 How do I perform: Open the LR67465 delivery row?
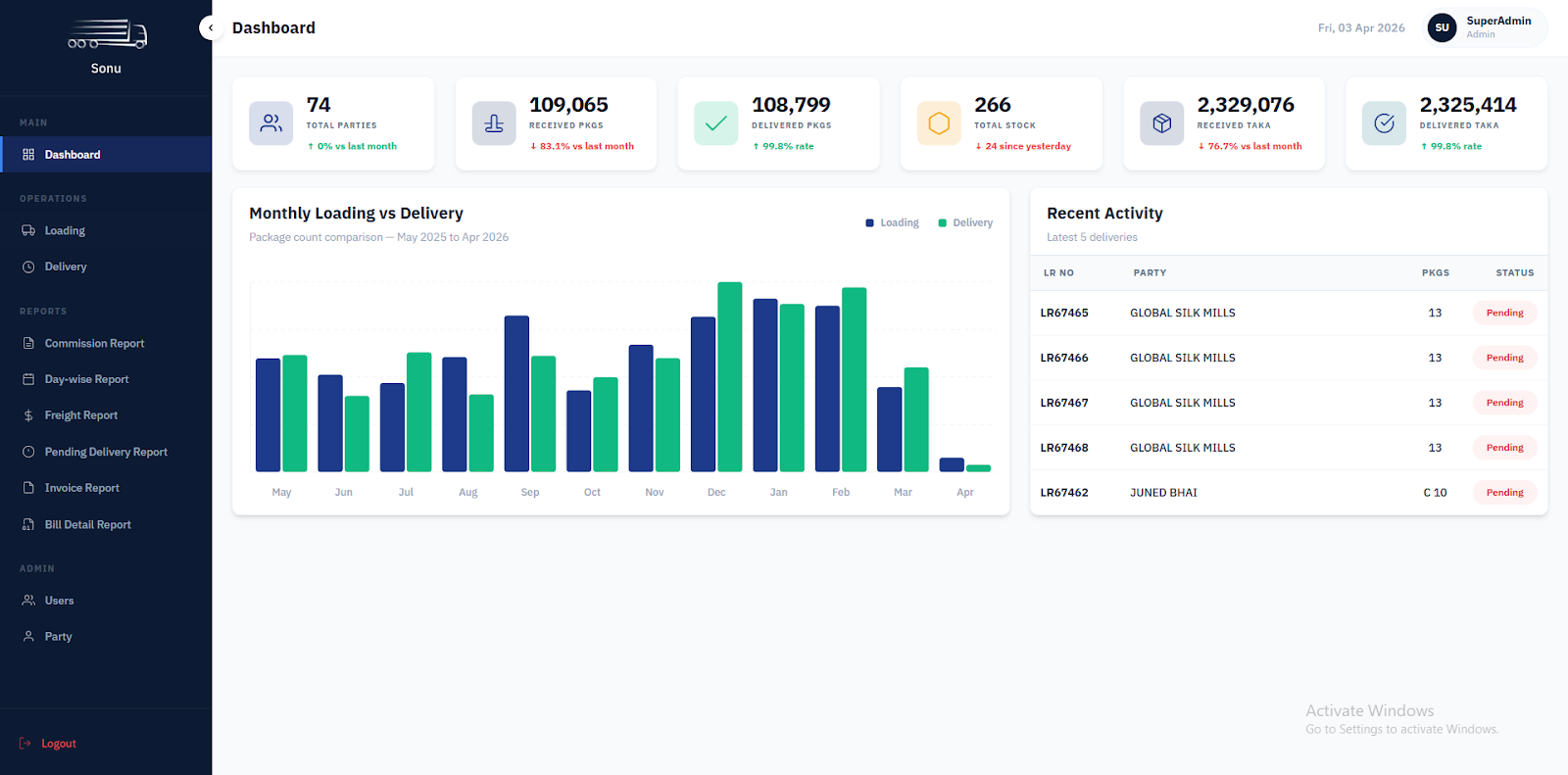coord(1064,314)
